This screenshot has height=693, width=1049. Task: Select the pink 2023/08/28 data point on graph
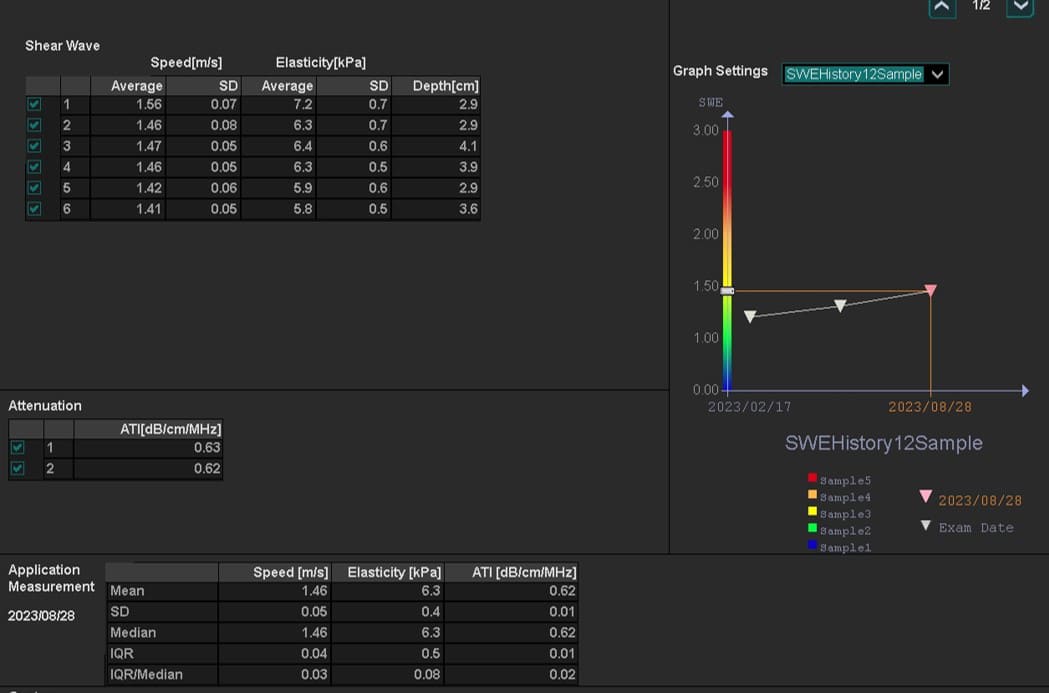click(930, 290)
